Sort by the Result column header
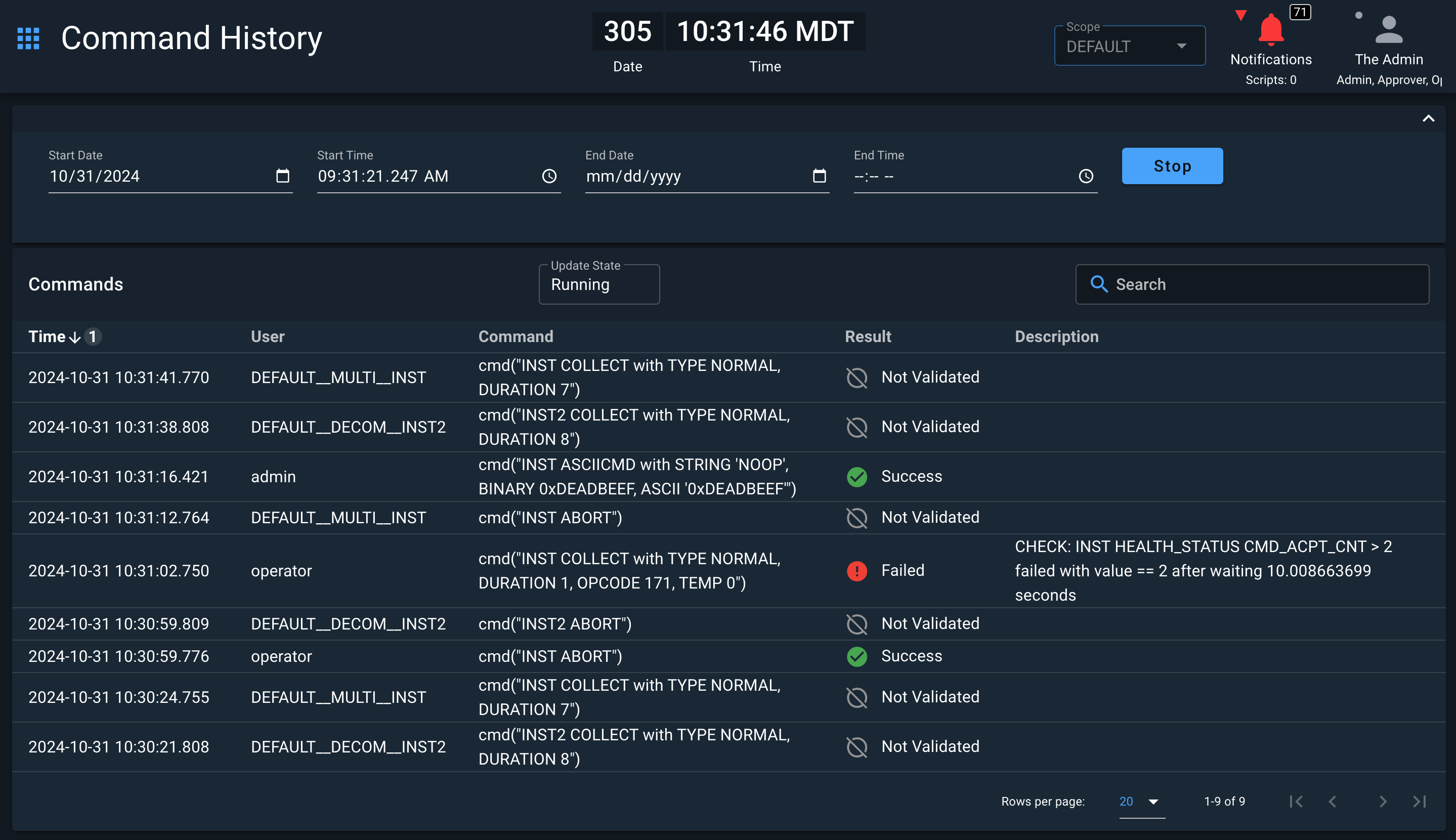This screenshot has height=840, width=1456. point(868,337)
